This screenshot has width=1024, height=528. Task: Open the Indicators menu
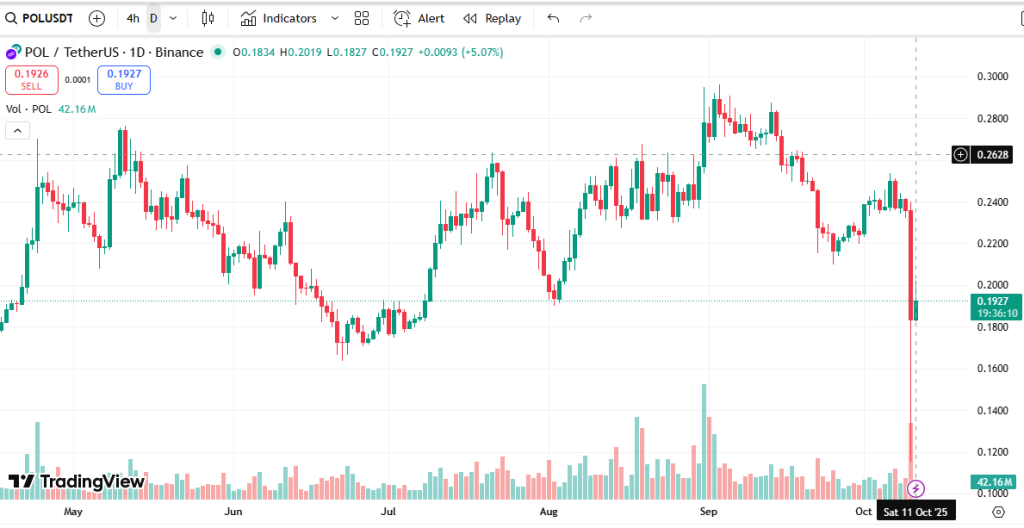pyautogui.click(x=279, y=18)
